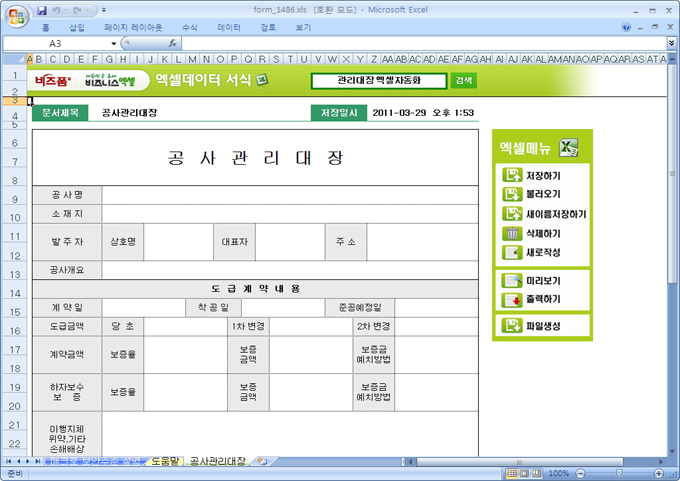
Task: Go to previous sheet navigation arrow
Action: 18,461
